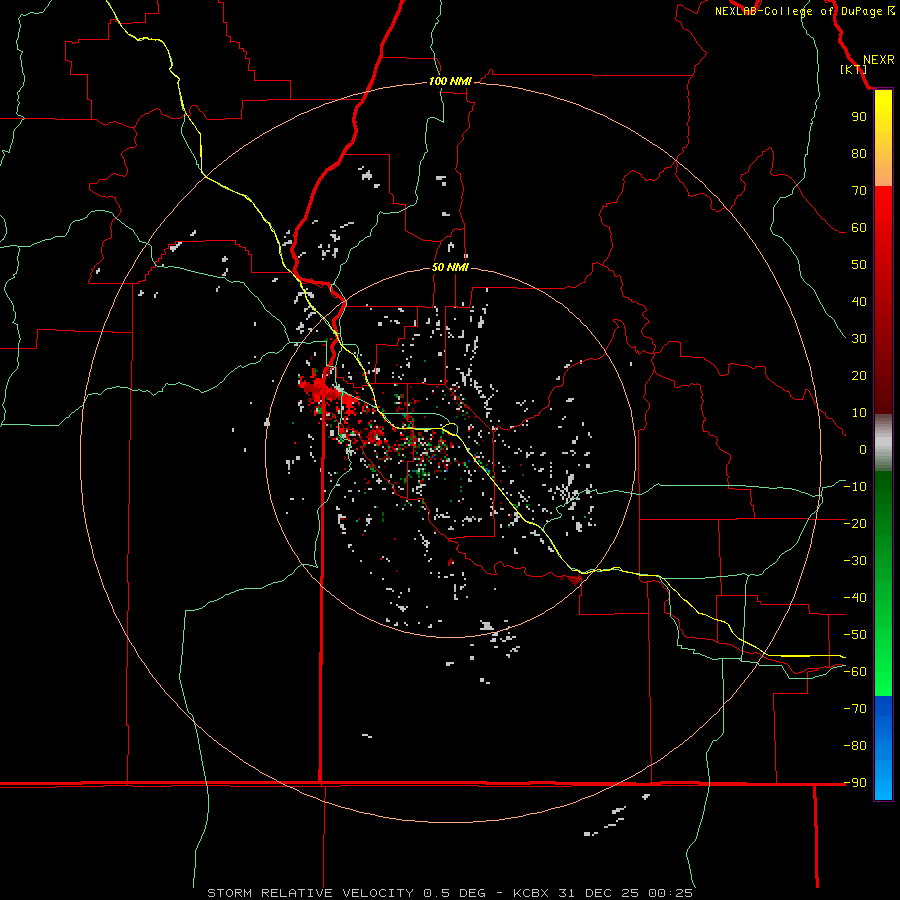Click the 0.5 DEG elevation text
This screenshot has width=900, height=900.
[454, 893]
